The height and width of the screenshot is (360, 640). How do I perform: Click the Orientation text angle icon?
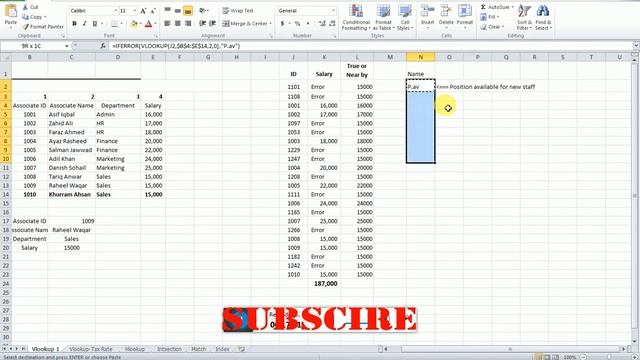202,11
